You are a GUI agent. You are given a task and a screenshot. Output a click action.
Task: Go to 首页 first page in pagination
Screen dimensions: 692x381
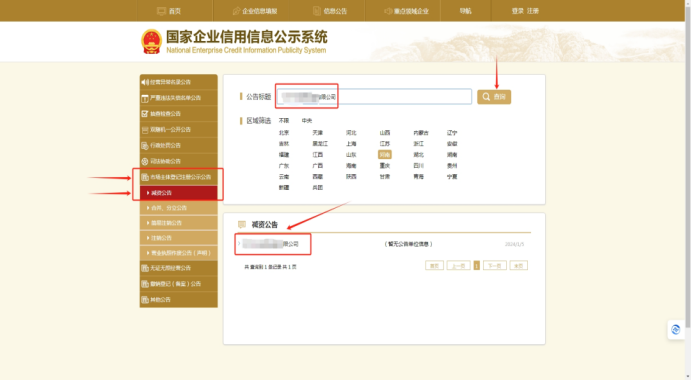click(x=434, y=266)
